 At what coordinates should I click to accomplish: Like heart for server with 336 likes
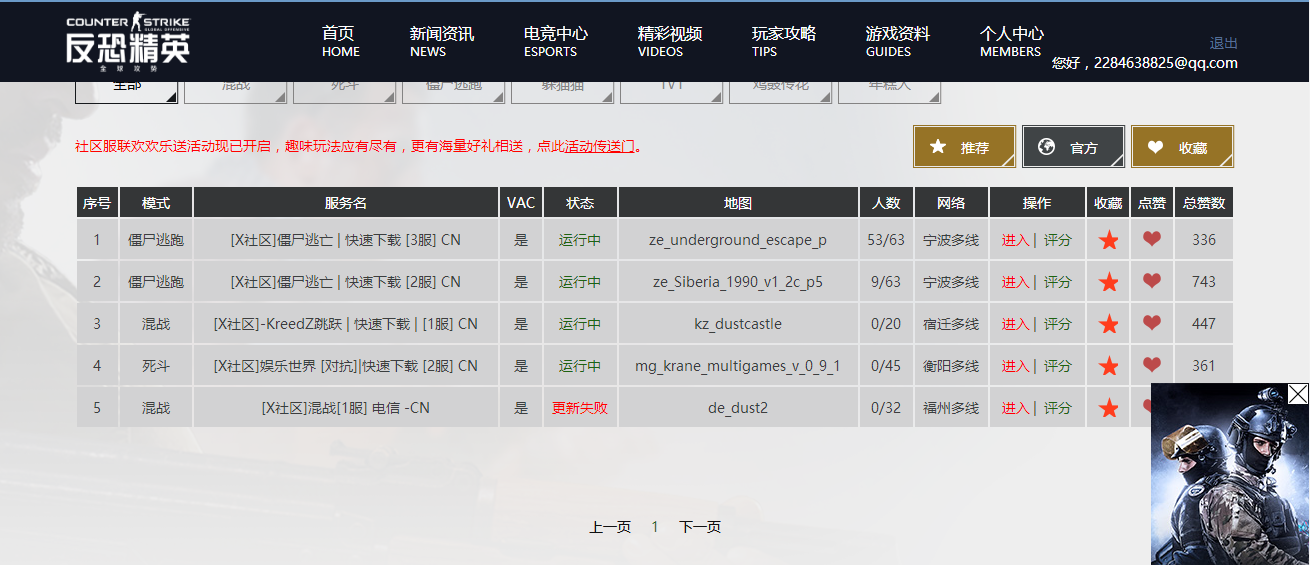point(1152,239)
